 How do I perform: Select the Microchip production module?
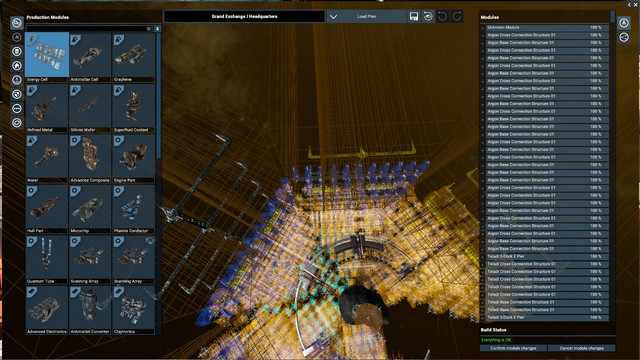(90, 209)
